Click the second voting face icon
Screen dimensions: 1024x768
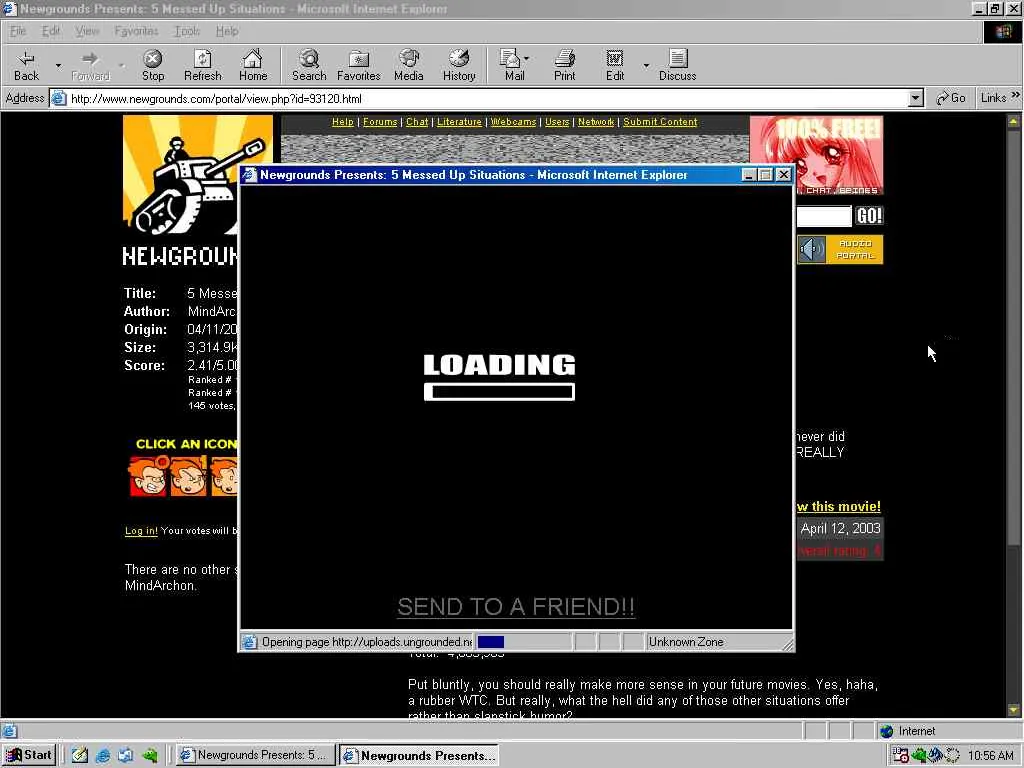coord(189,476)
